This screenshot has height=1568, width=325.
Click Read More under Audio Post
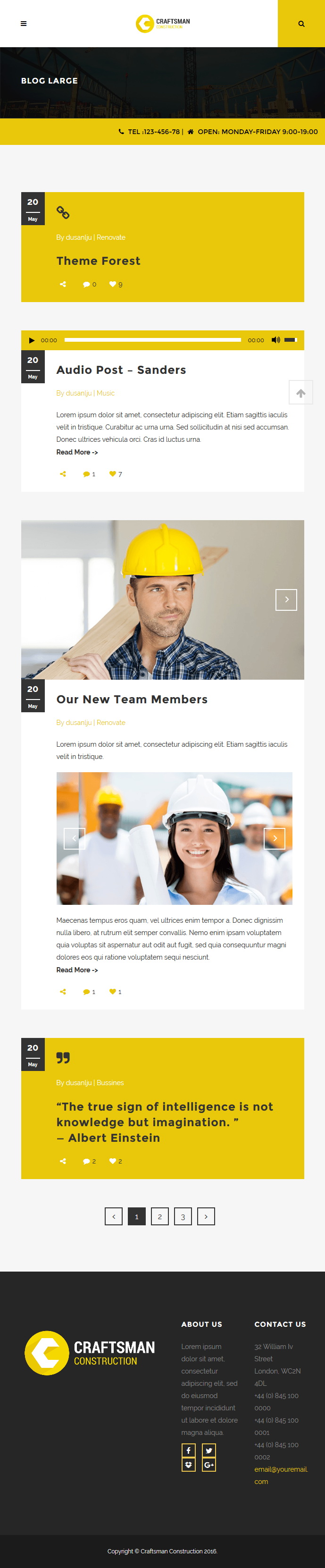(x=77, y=452)
